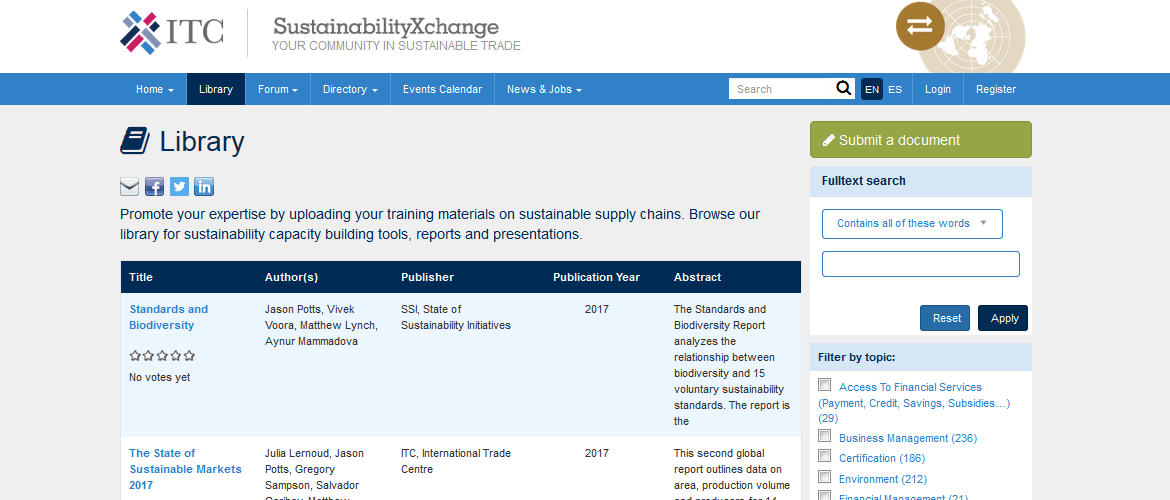
Task: Click the Login link
Action: point(938,89)
